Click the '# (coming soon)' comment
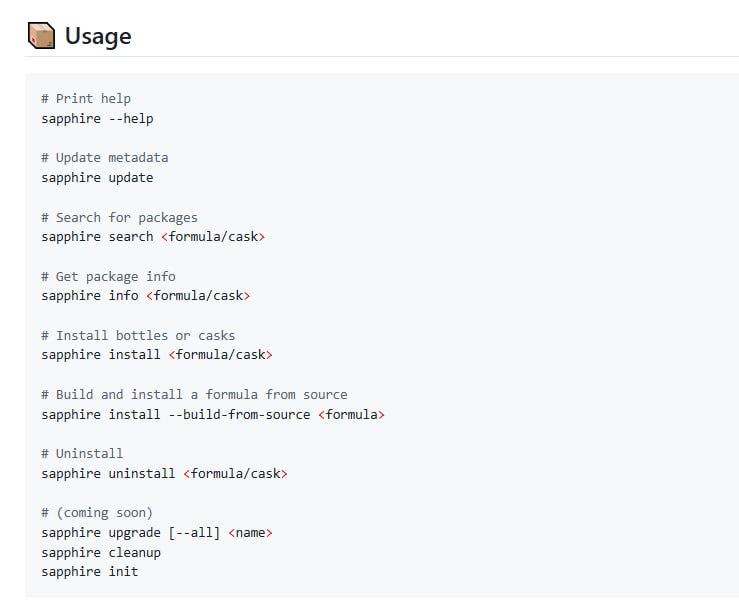Image resolution: width=739 pixels, height=613 pixels. (97, 512)
